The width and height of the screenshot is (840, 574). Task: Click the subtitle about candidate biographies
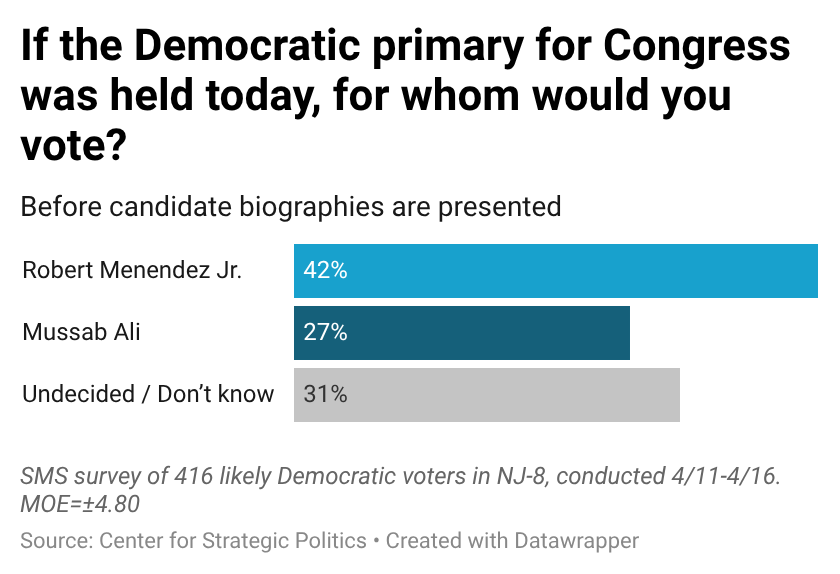click(290, 207)
